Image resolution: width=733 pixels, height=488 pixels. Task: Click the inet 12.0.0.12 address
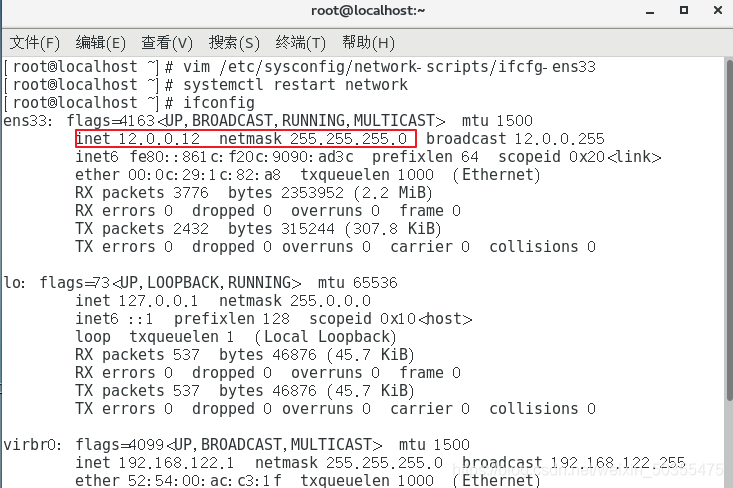[x=138, y=139]
